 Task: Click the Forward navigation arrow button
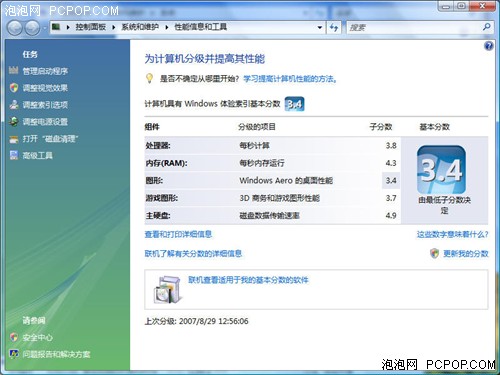click(32, 28)
